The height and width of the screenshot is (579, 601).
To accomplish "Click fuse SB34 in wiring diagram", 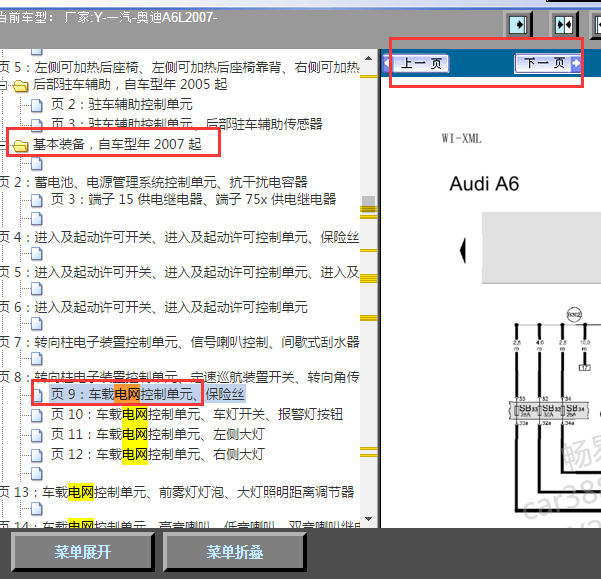I will coord(575,410).
